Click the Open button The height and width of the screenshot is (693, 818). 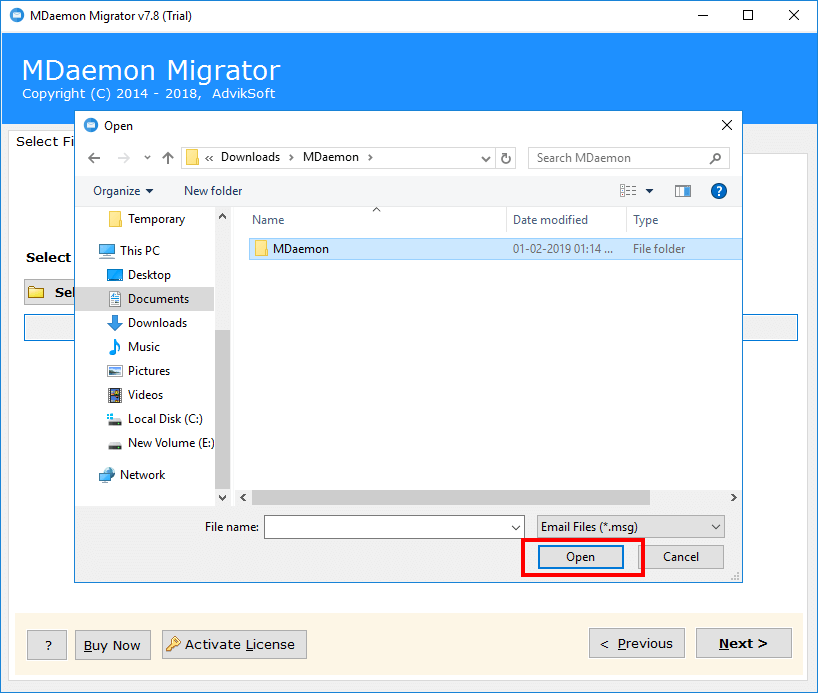click(581, 557)
